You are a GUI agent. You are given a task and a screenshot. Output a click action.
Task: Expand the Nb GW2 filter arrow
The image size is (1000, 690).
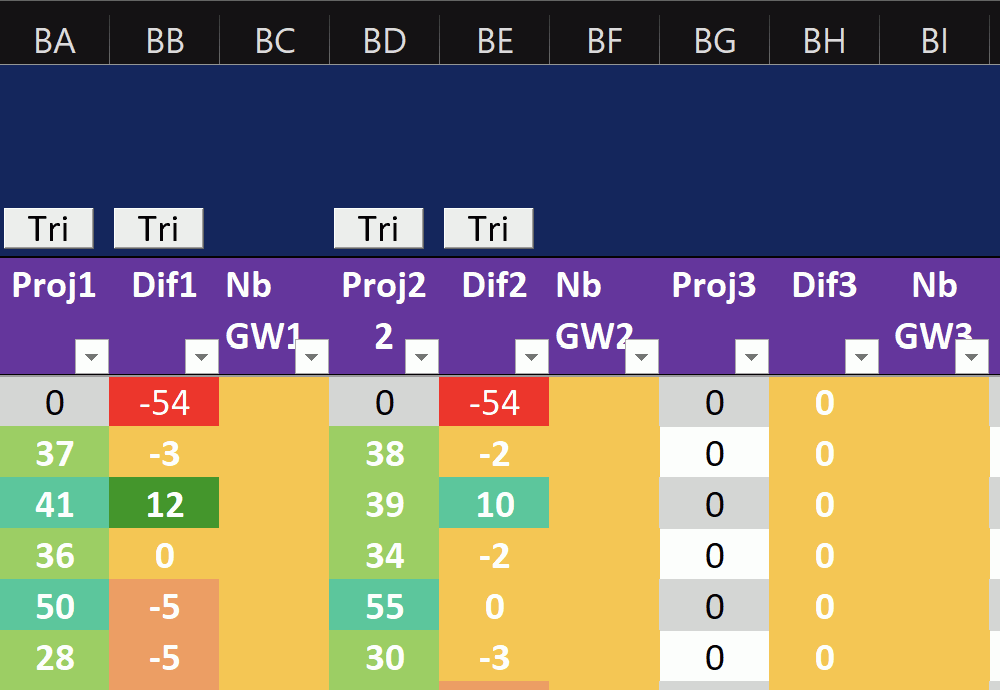click(x=642, y=356)
